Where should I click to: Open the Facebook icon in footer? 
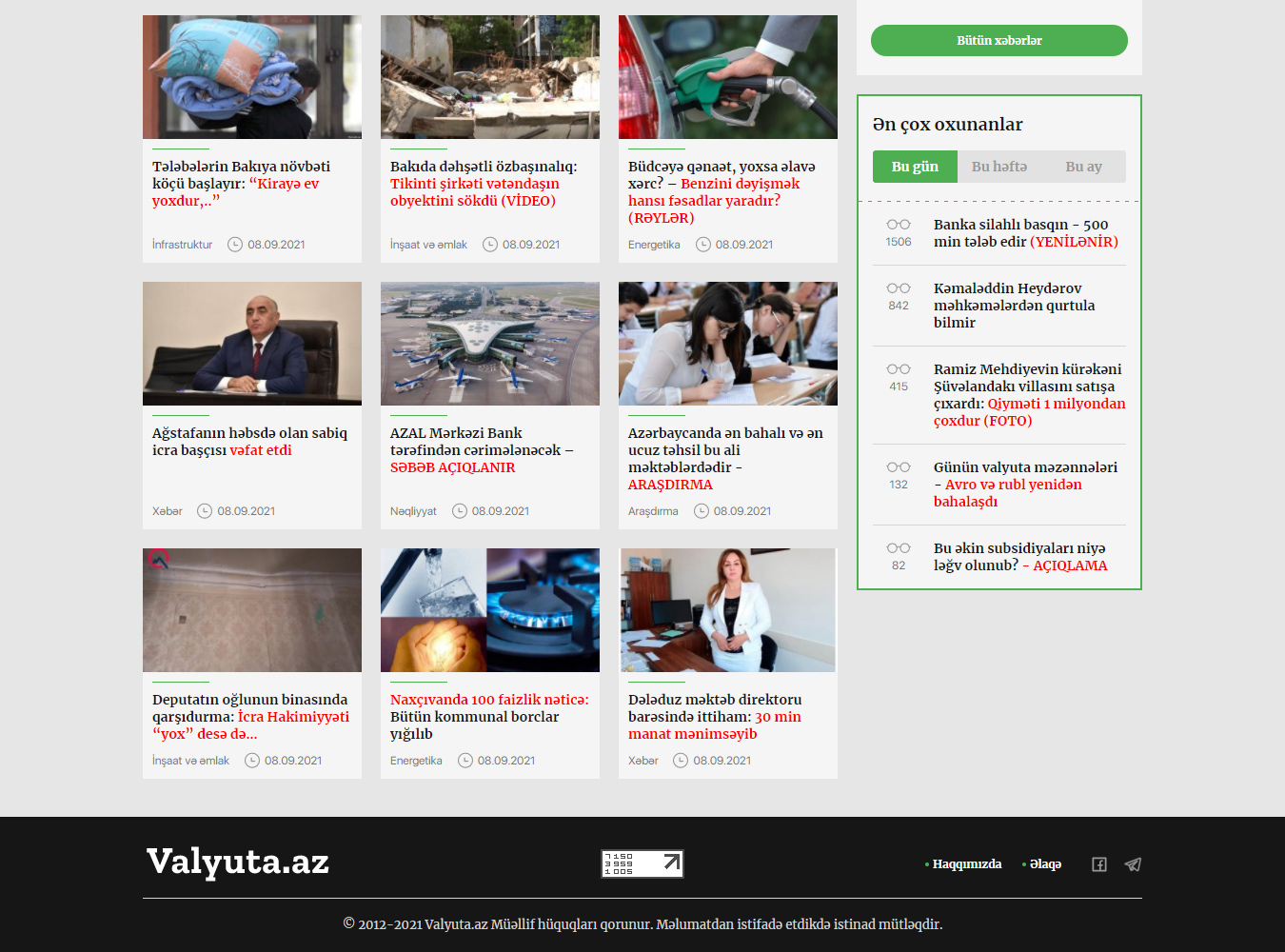1098,864
